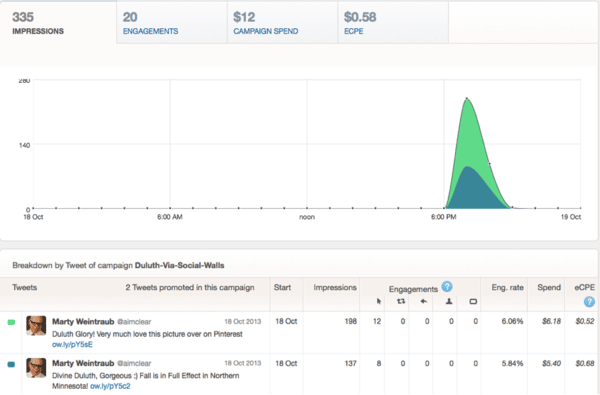Click Marty Weintraub name in Duluth Glory tweet
600x395 pixels.
click(83, 322)
